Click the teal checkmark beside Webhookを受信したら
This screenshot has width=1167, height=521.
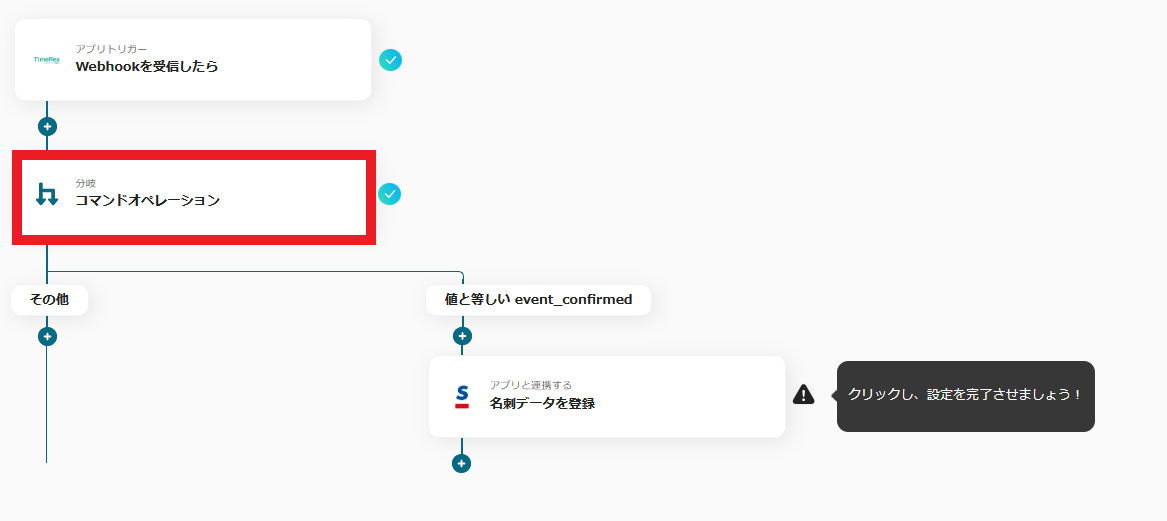[391, 60]
